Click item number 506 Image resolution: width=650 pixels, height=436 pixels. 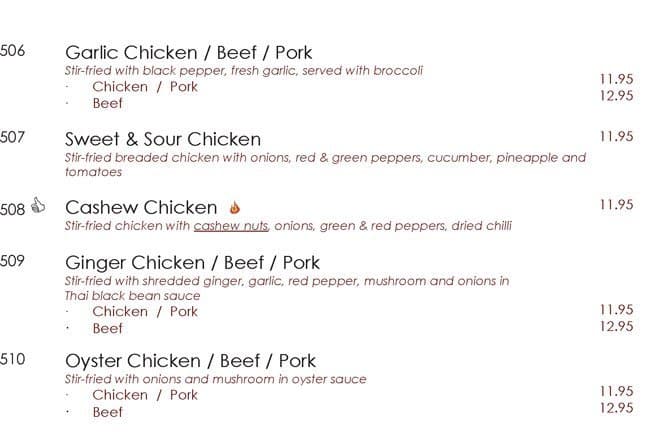tap(13, 50)
